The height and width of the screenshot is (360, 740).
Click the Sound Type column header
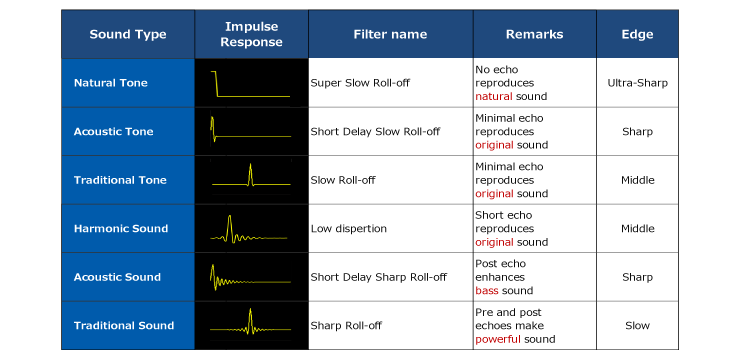coord(128,34)
